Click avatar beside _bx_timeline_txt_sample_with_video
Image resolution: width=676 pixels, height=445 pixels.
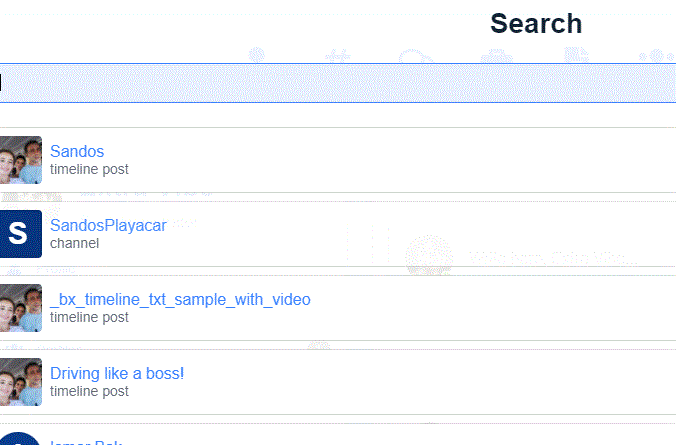(x=20, y=308)
